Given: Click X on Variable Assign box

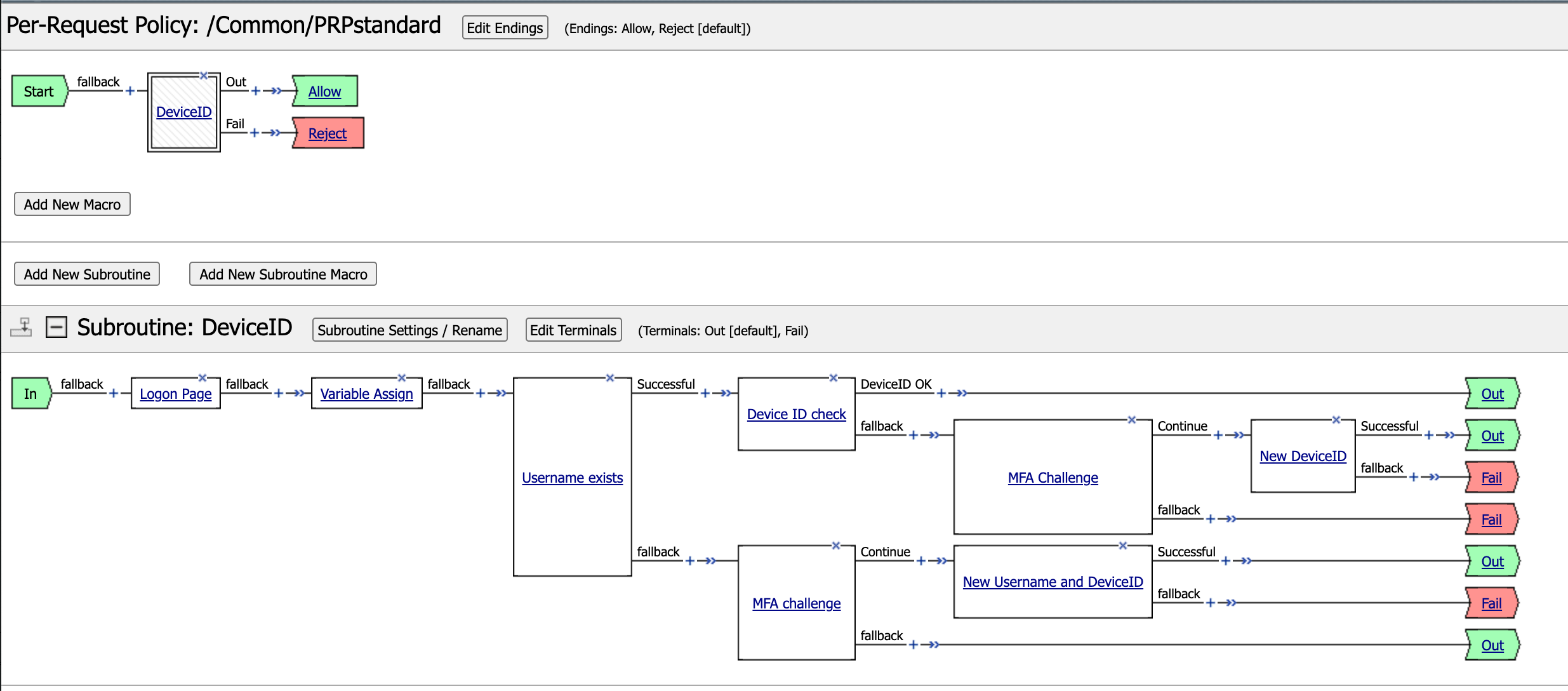Looking at the screenshot, I should tap(402, 378).
